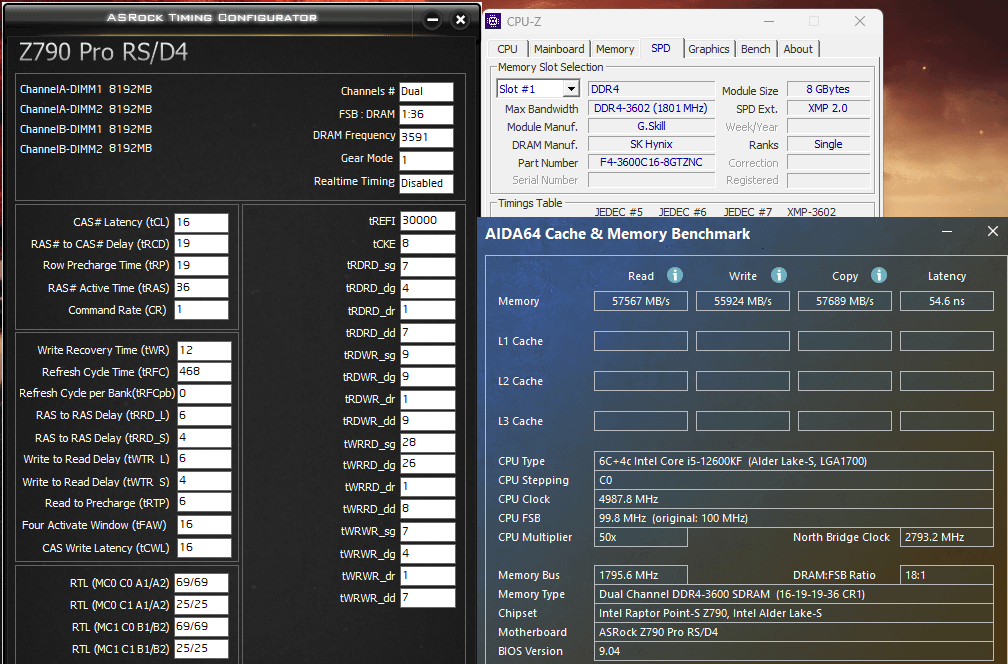Click the RAS# to CAS# Delay (tRCD) field
This screenshot has height=664, width=1008.
coord(201,244)
